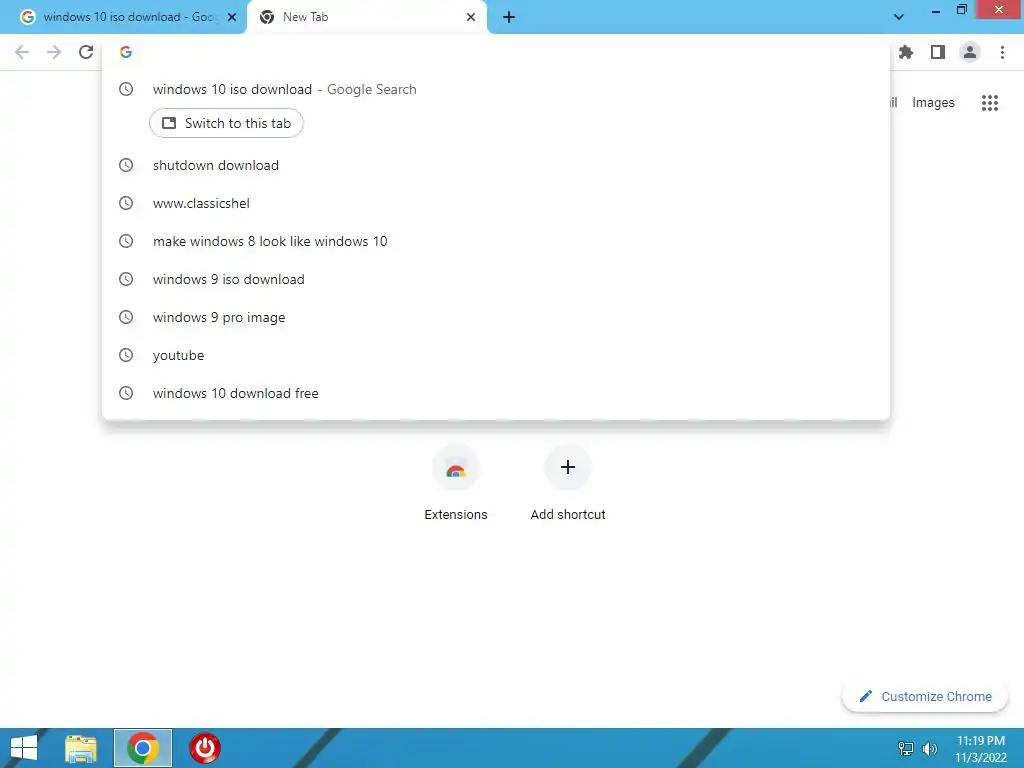Go forward using the forward arrow
Viewport: 1024px width, 768px height.
54,52
